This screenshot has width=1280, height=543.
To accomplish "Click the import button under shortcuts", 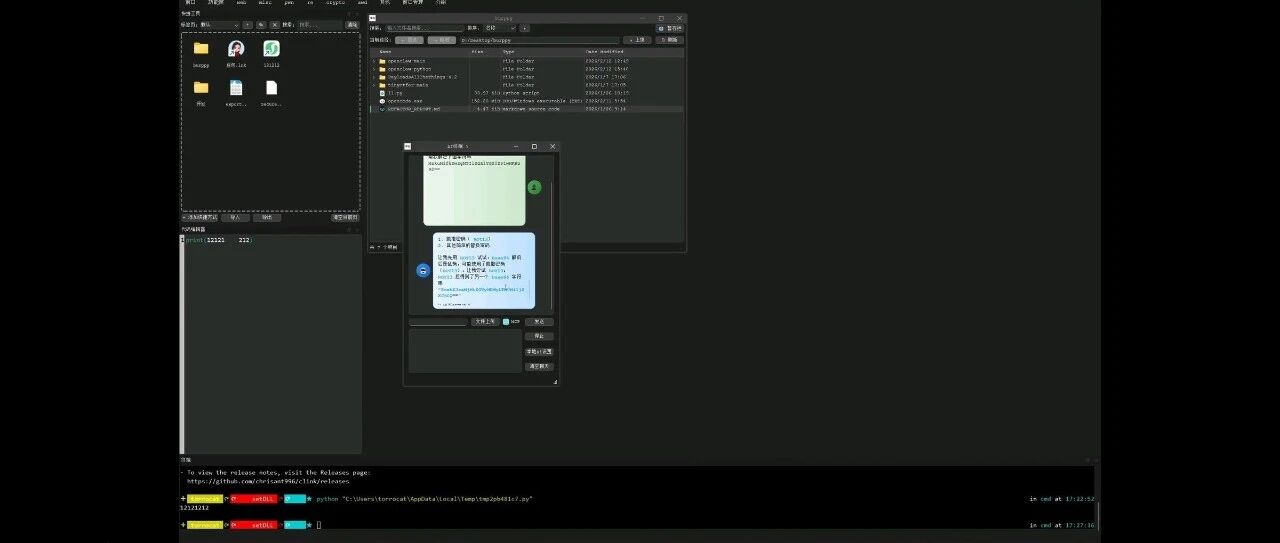I will pyautogui.click(x=235, y=217).
